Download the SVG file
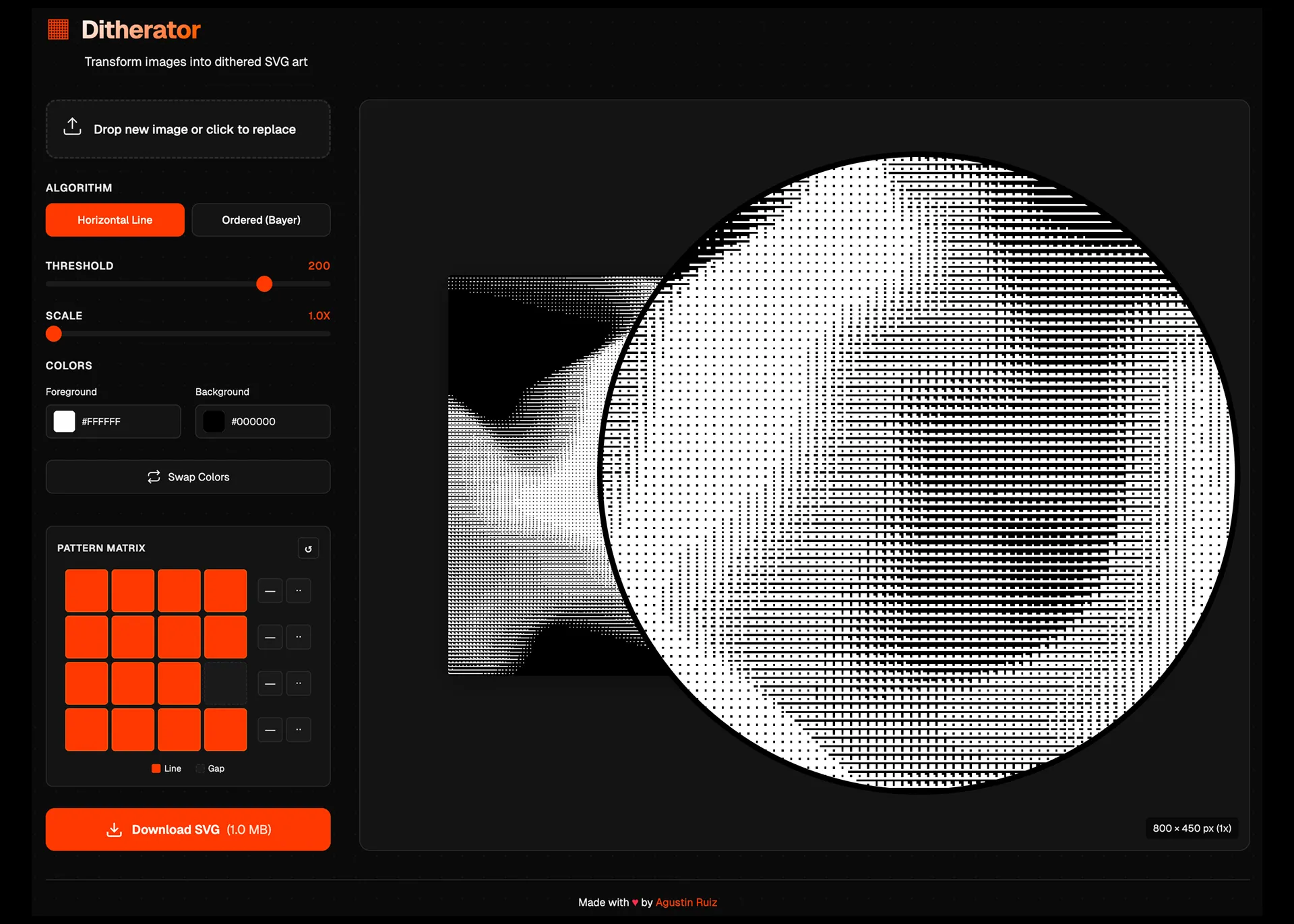Image resolution: width=1294 pixels, height=924 pixels. pyautogui.click(x=188, y=830)
